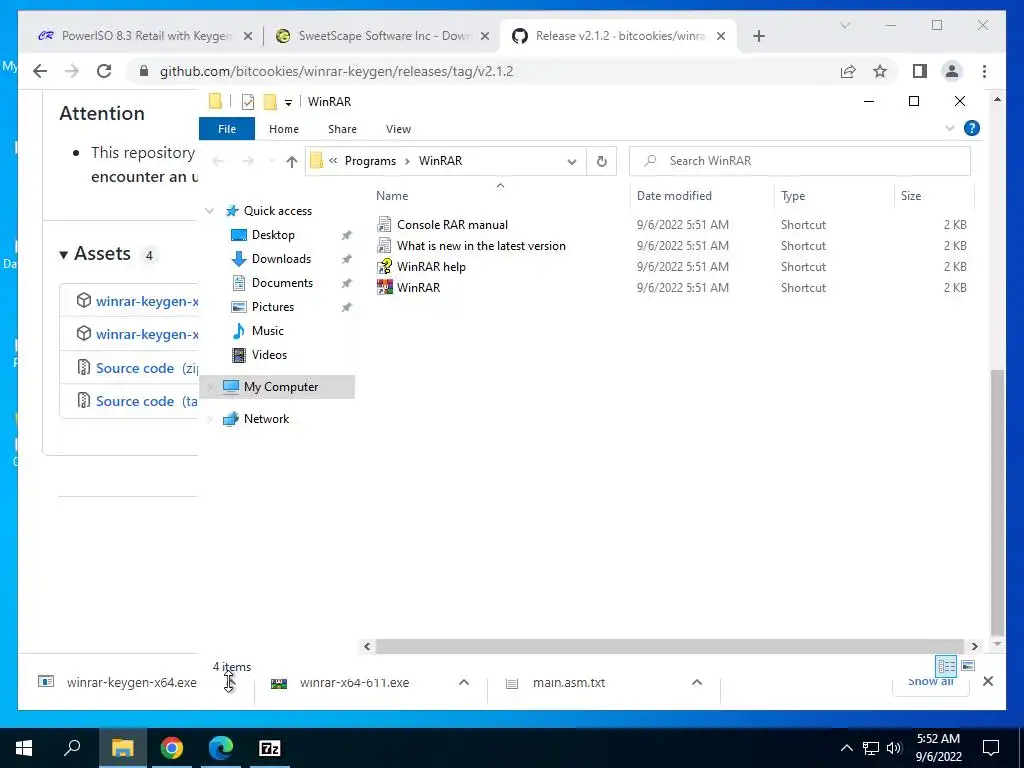Click the Search WinRAR field
The width and height of the screenshot is (1024, 768).
pyautogui.click(x=800, y=161)
